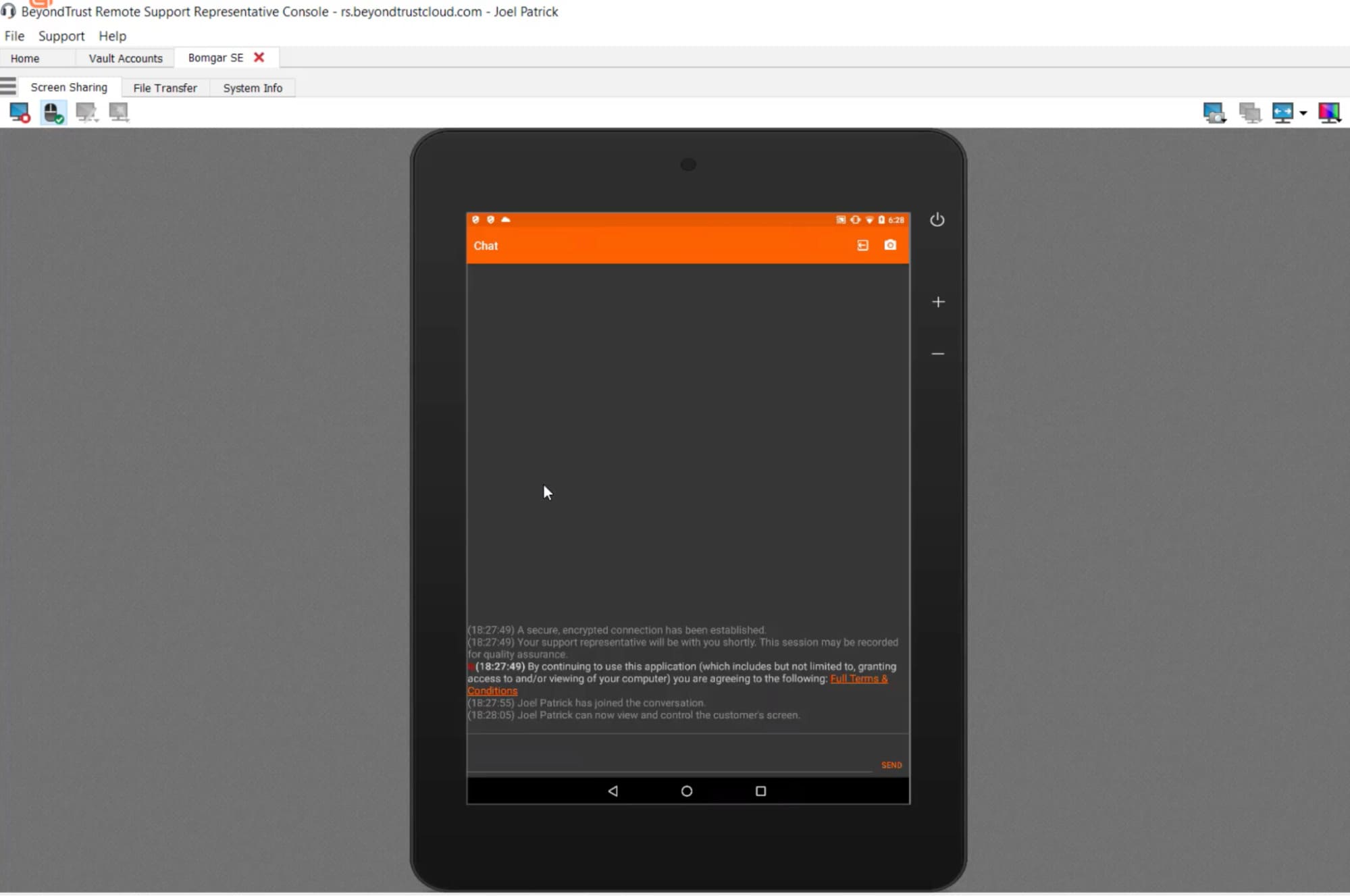Click the Vault Accounts tab
1350x896 pixels.
[x=125, y=57]
